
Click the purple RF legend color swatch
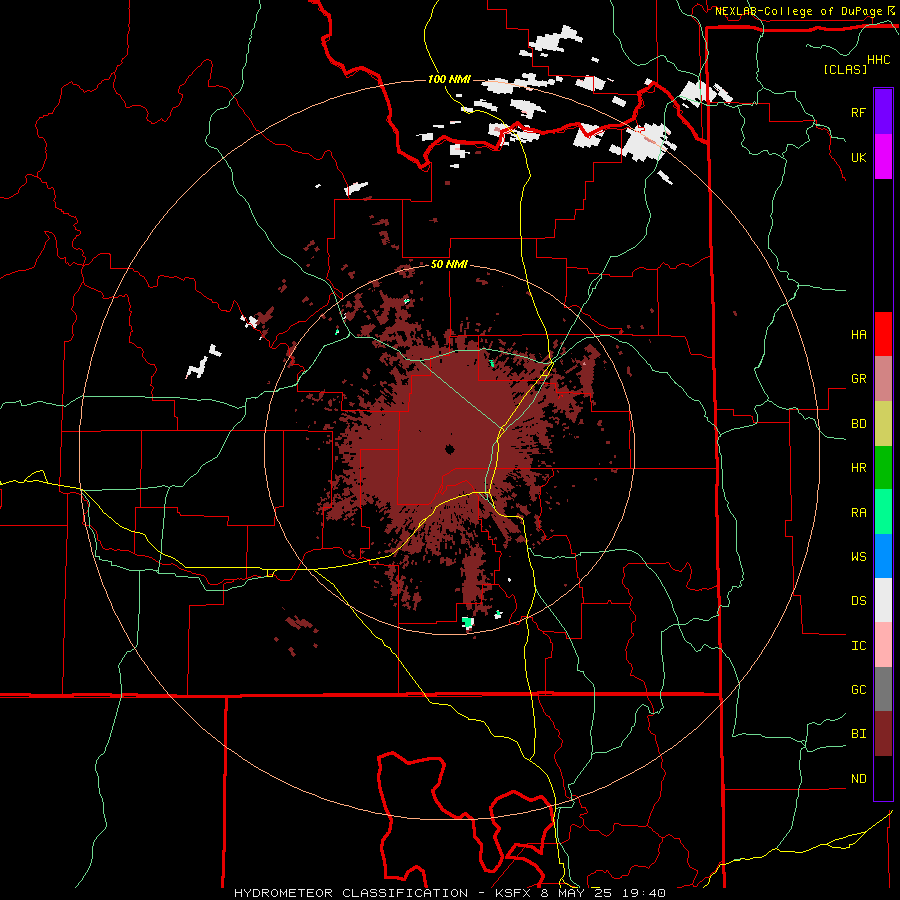coord(883,112)
